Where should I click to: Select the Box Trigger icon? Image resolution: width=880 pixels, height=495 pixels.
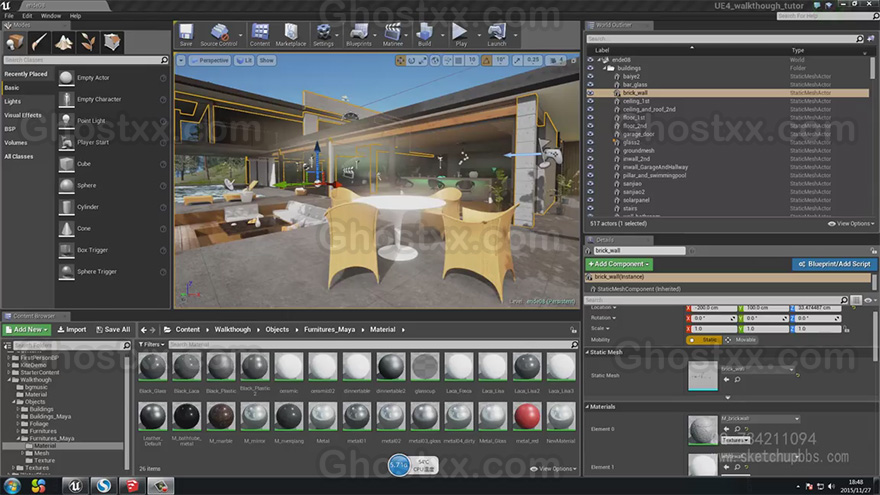click(66, 250)
